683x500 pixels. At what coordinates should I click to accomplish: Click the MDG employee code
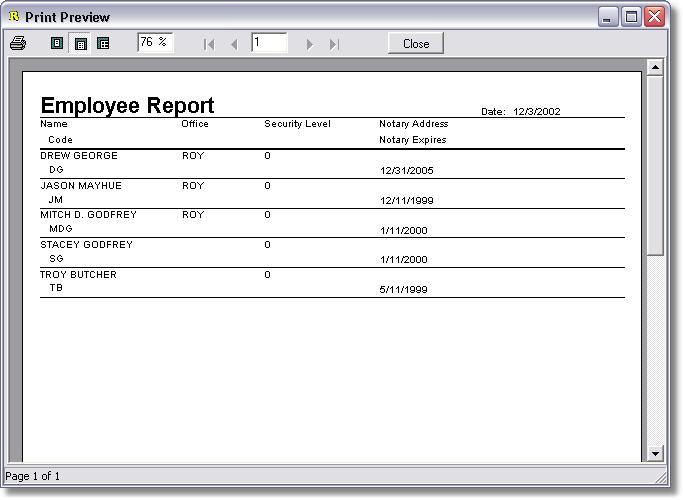pos(61,229)
